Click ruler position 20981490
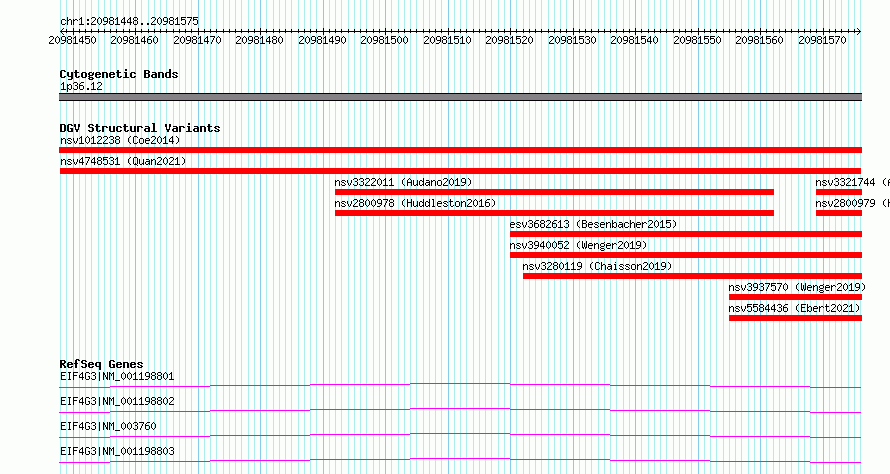890x474 pixels. [x=322, y=40]
